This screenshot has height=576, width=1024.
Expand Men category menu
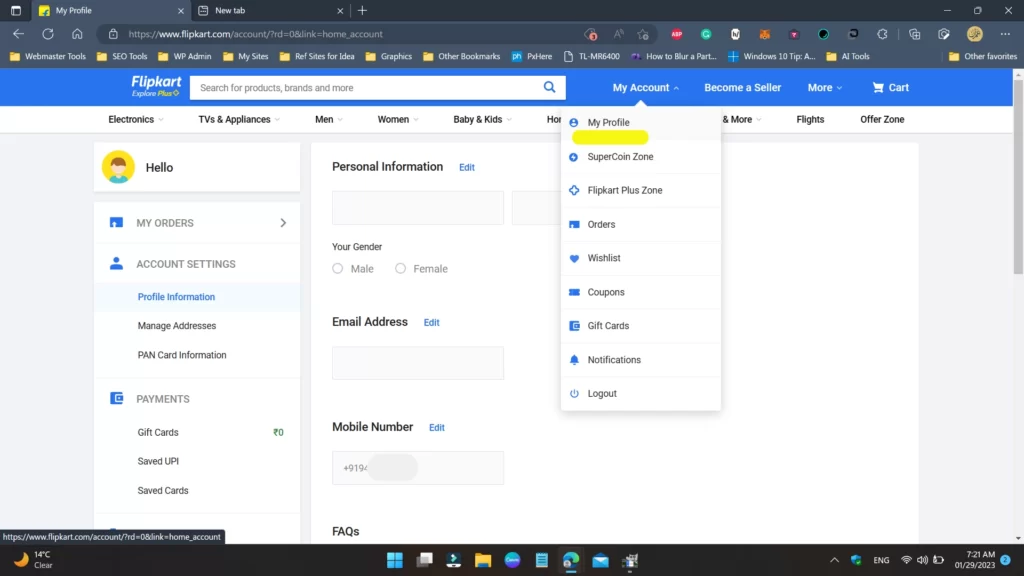tap(328, 120)
